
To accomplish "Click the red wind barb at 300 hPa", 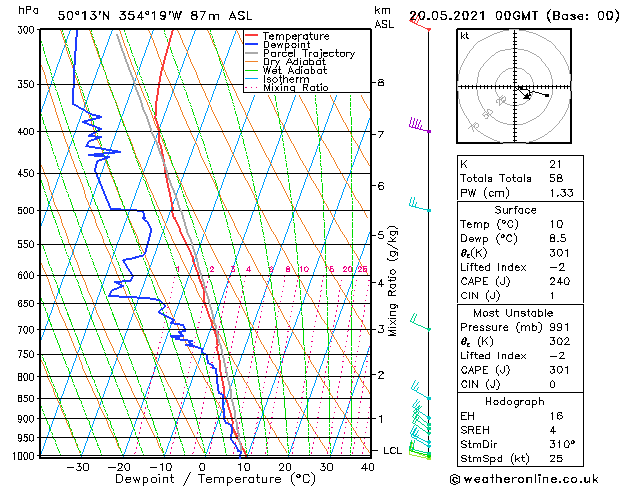I will [420, 22].
